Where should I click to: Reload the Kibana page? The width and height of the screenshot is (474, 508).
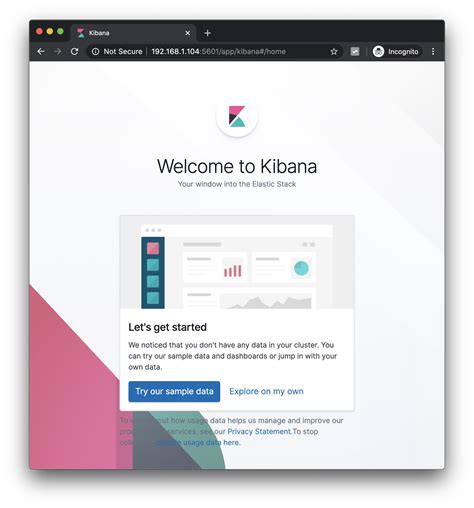75,51
